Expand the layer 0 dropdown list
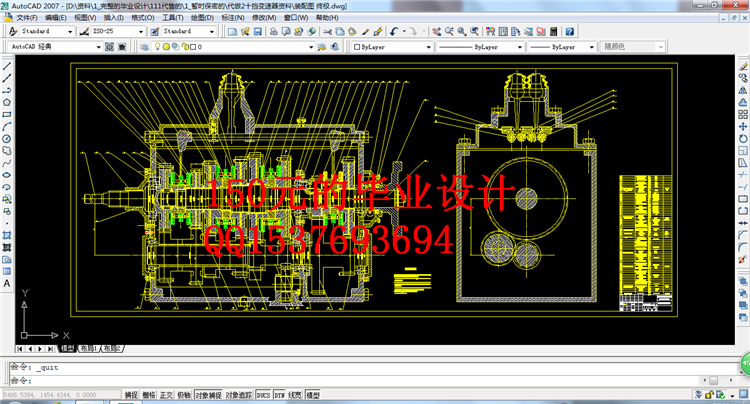The width and height of the screenshot is (750, 404). click(311, 47)
